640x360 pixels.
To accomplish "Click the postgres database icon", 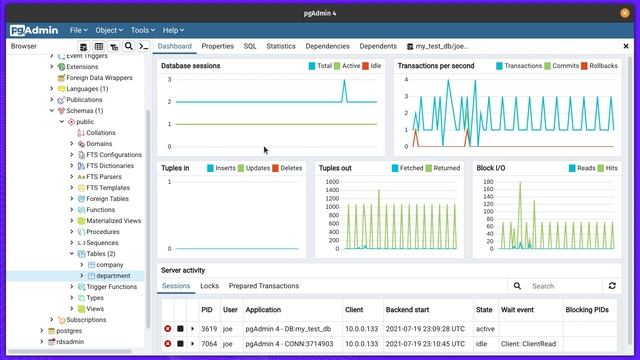I will coord(51,331).
